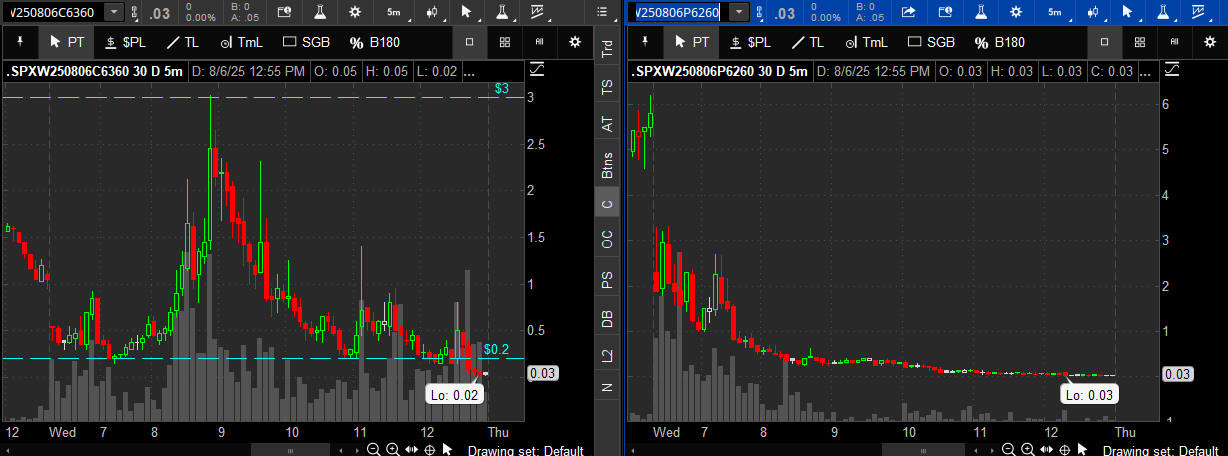Switch to the OC sidebar tab
The width and height of the screenshot is (1228, 456).
pyautogui.click(x=606, y=240)
